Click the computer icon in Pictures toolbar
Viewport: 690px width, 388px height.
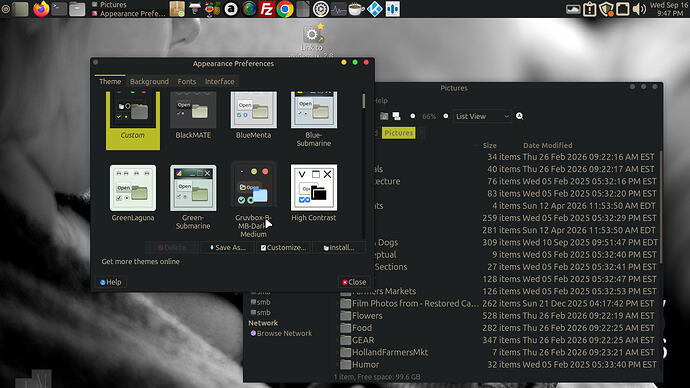pos(396,116)
